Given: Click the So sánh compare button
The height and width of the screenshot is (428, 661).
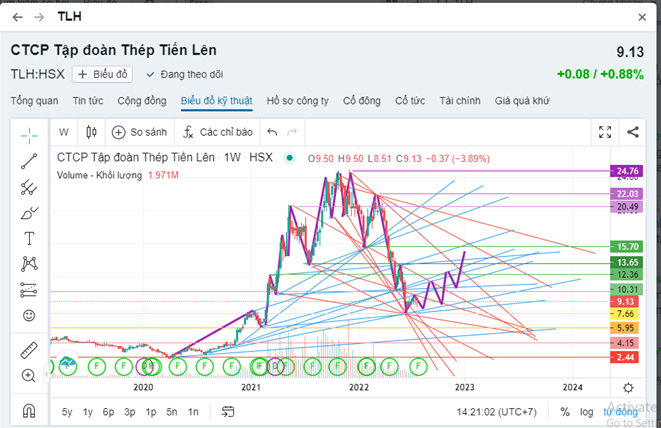Looking at the screenshot, I should coord(140,132).
